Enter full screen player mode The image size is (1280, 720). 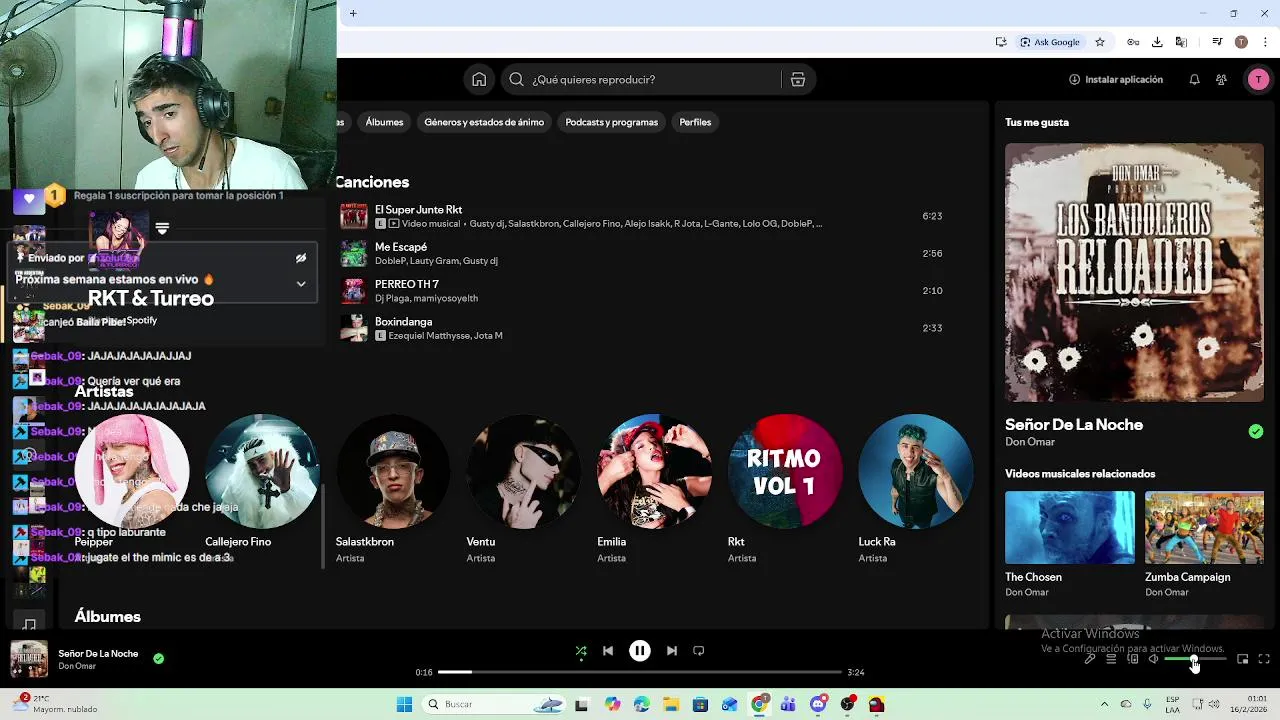click(x=1264, y=659)
